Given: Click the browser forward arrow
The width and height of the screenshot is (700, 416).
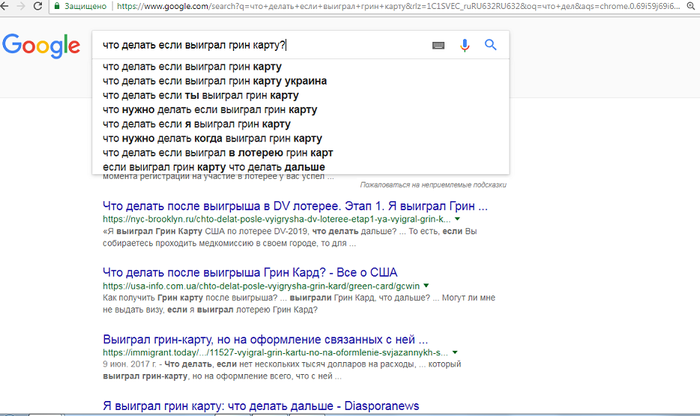Looking at the screenshot, I should coord(21,6).
